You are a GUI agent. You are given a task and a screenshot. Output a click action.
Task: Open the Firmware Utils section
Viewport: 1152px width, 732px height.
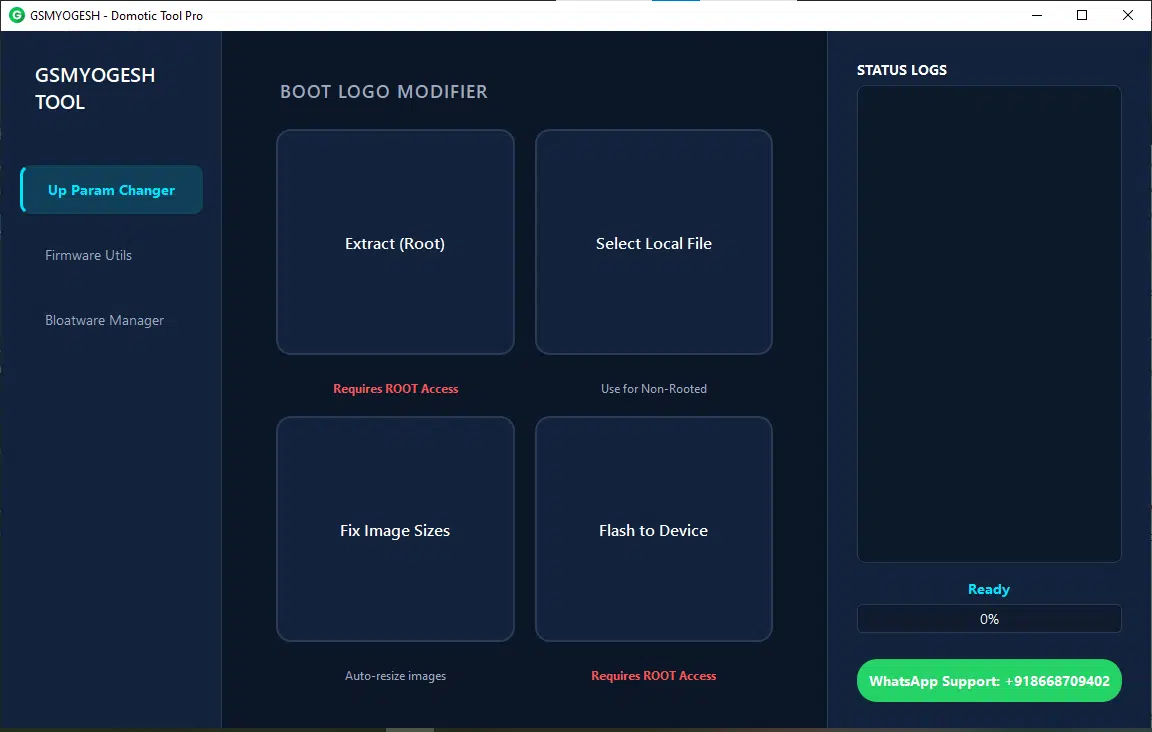tap(88, 255)
